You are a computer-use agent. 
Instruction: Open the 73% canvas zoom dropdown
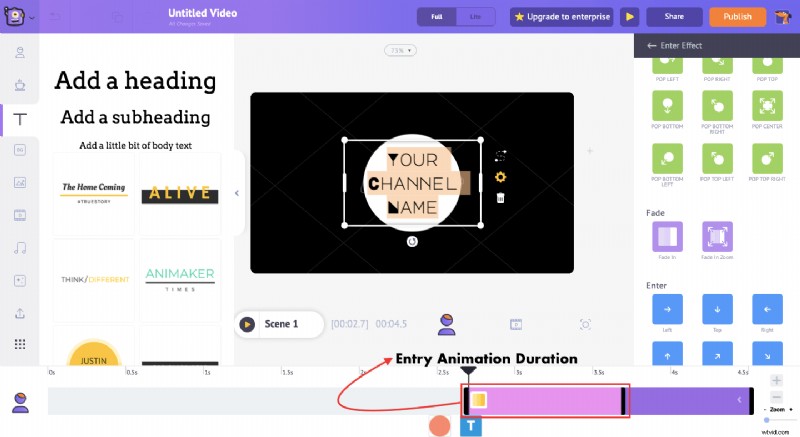400,50
